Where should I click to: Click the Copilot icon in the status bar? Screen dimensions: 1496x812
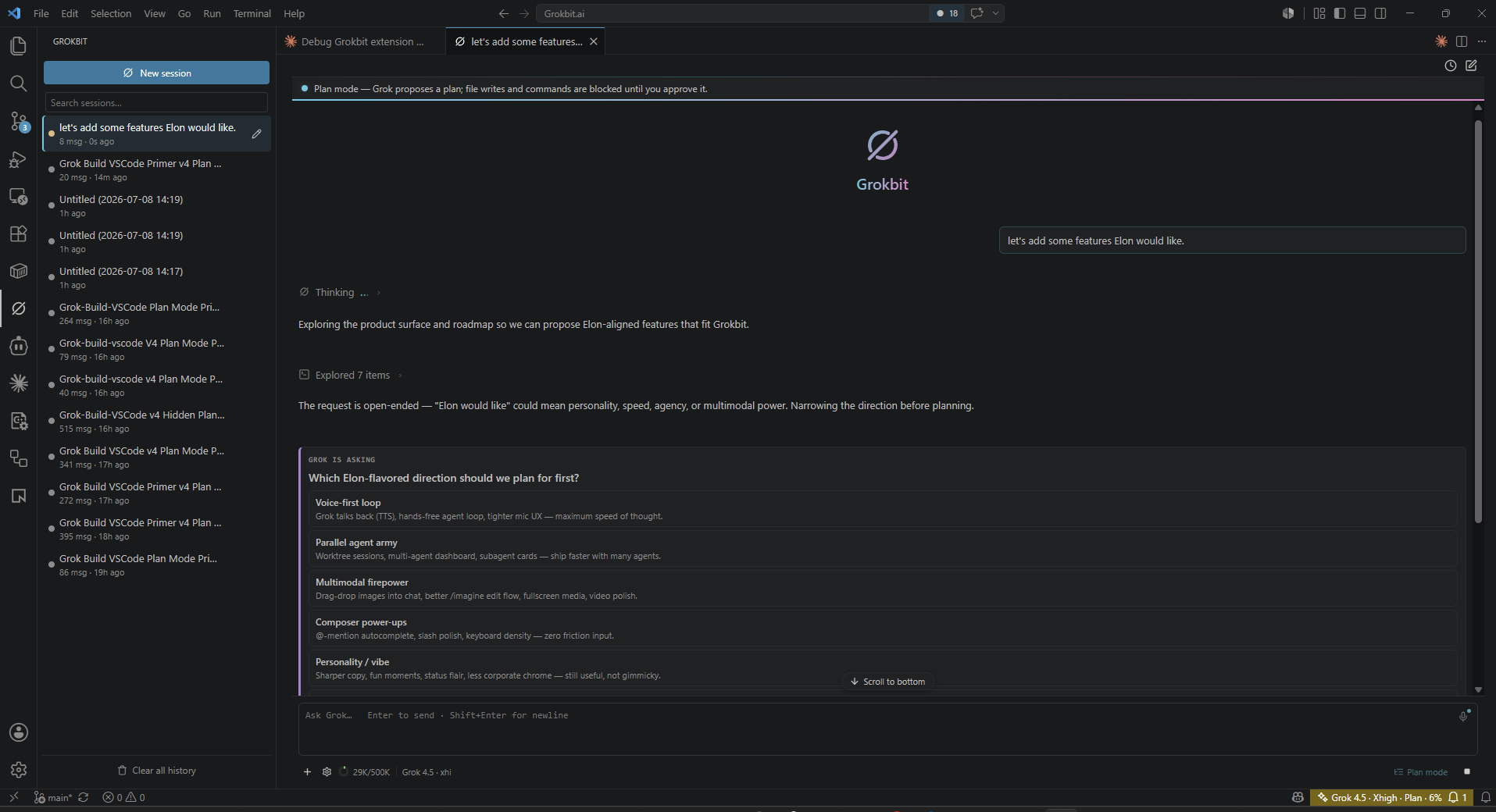[1298, 797]
